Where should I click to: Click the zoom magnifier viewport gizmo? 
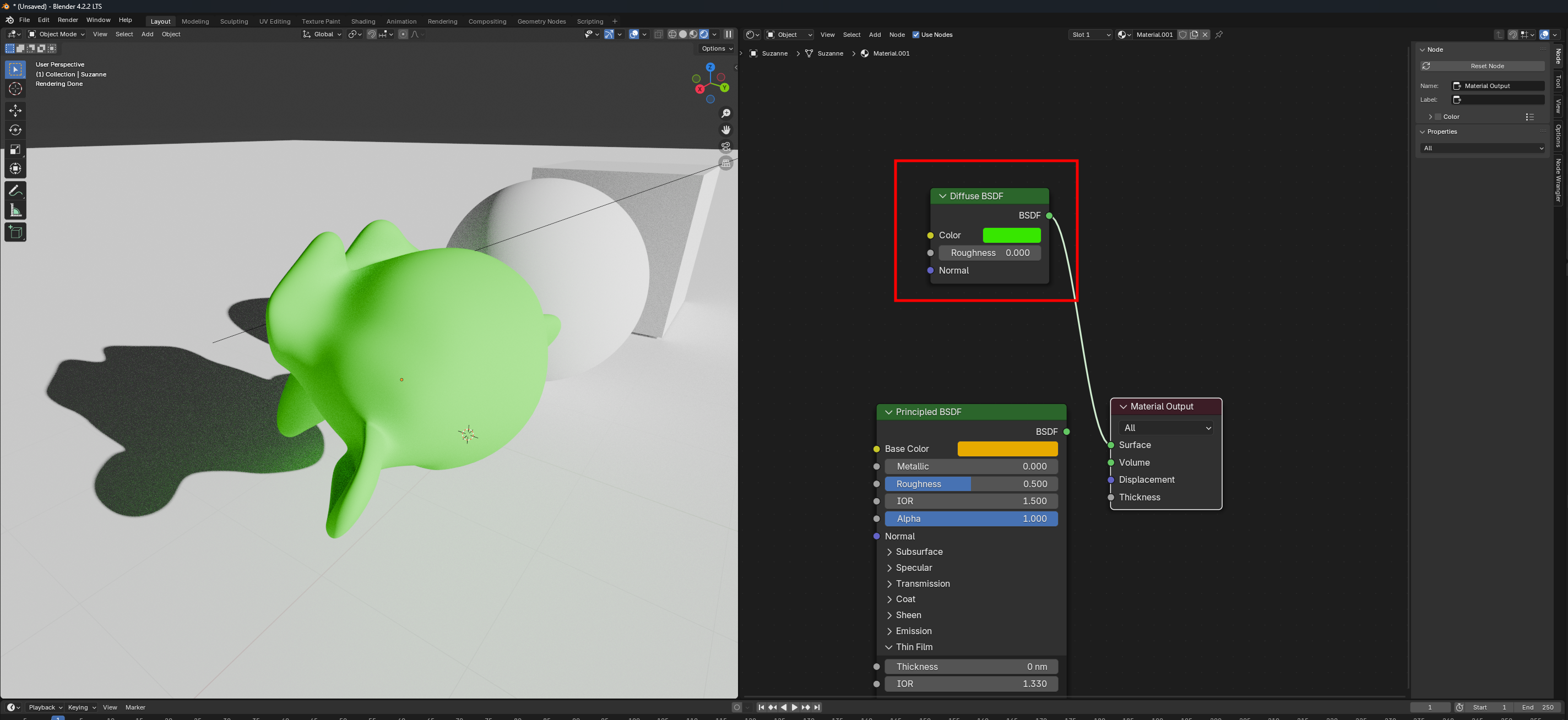[x=725, y=113]
